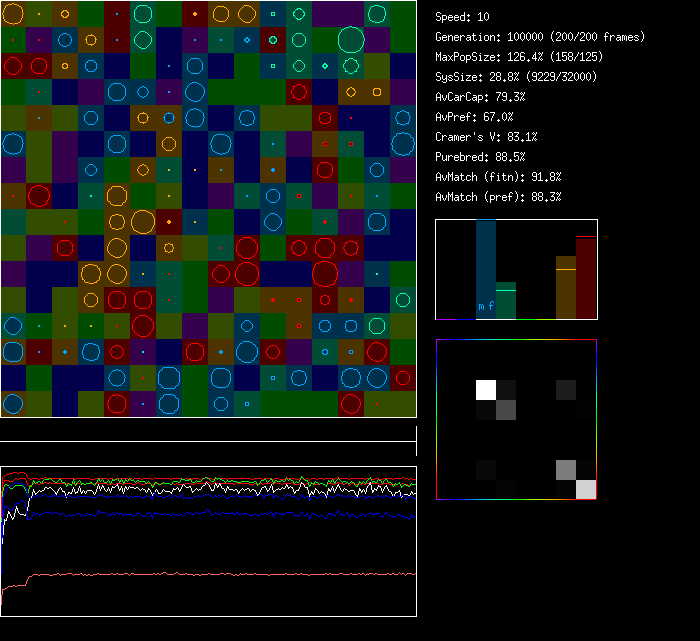Click the empty strip between grid and graph
This screenshot has width=700, height=641.
pos(208,430)
